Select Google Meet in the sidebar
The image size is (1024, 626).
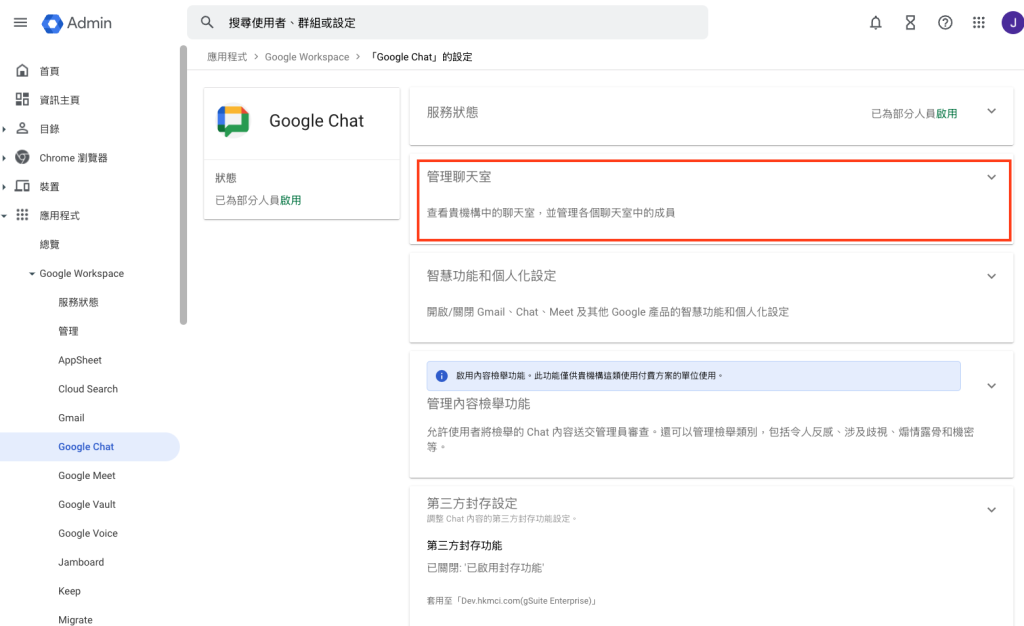coord(87,475)
